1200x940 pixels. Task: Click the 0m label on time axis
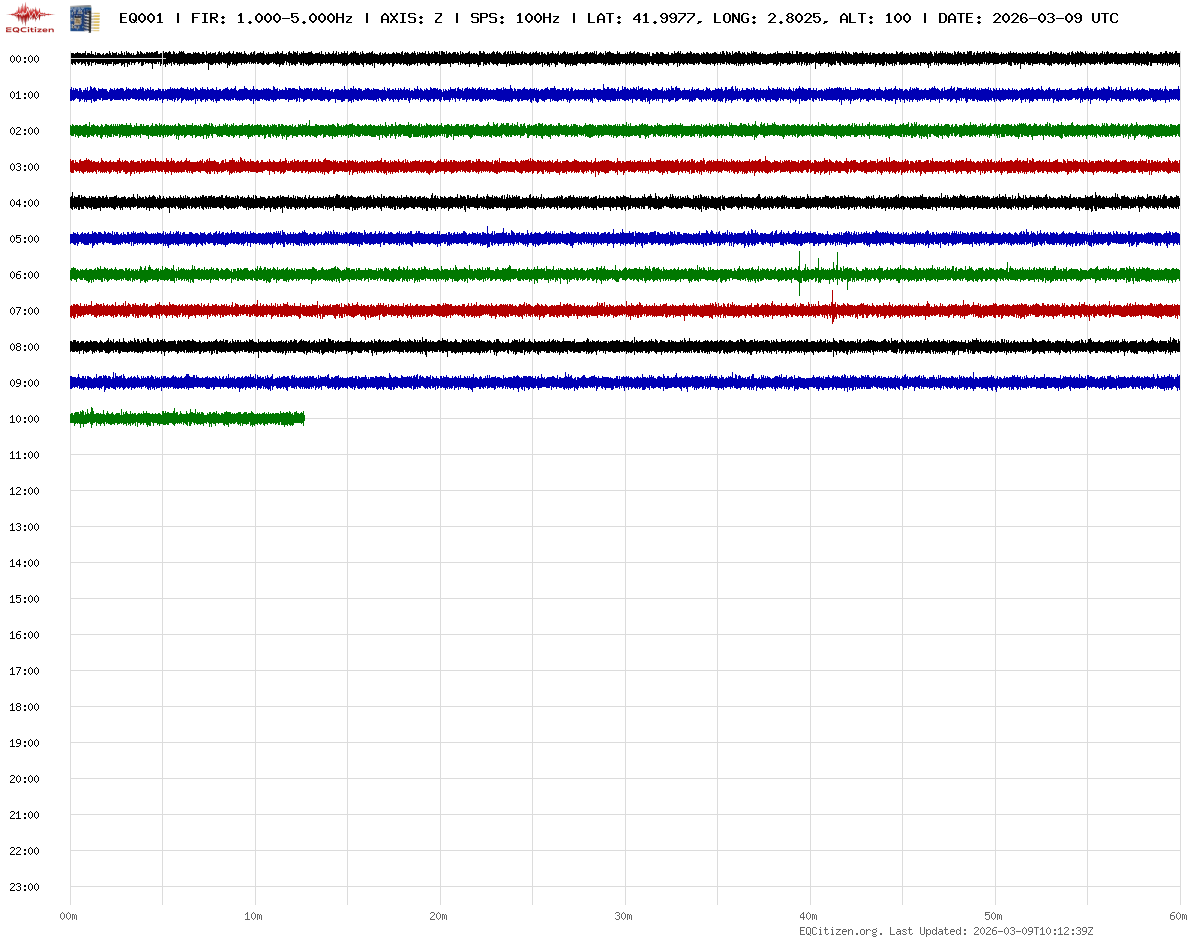tap(69, 916)
